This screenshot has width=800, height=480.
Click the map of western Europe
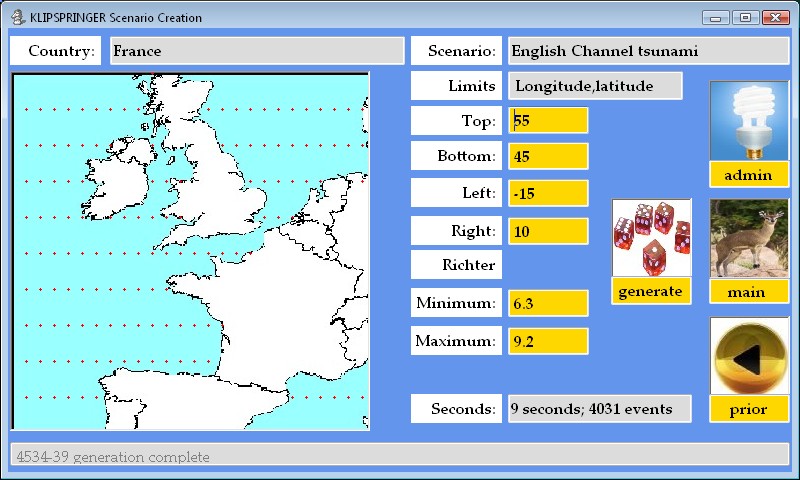click(191, 251)
